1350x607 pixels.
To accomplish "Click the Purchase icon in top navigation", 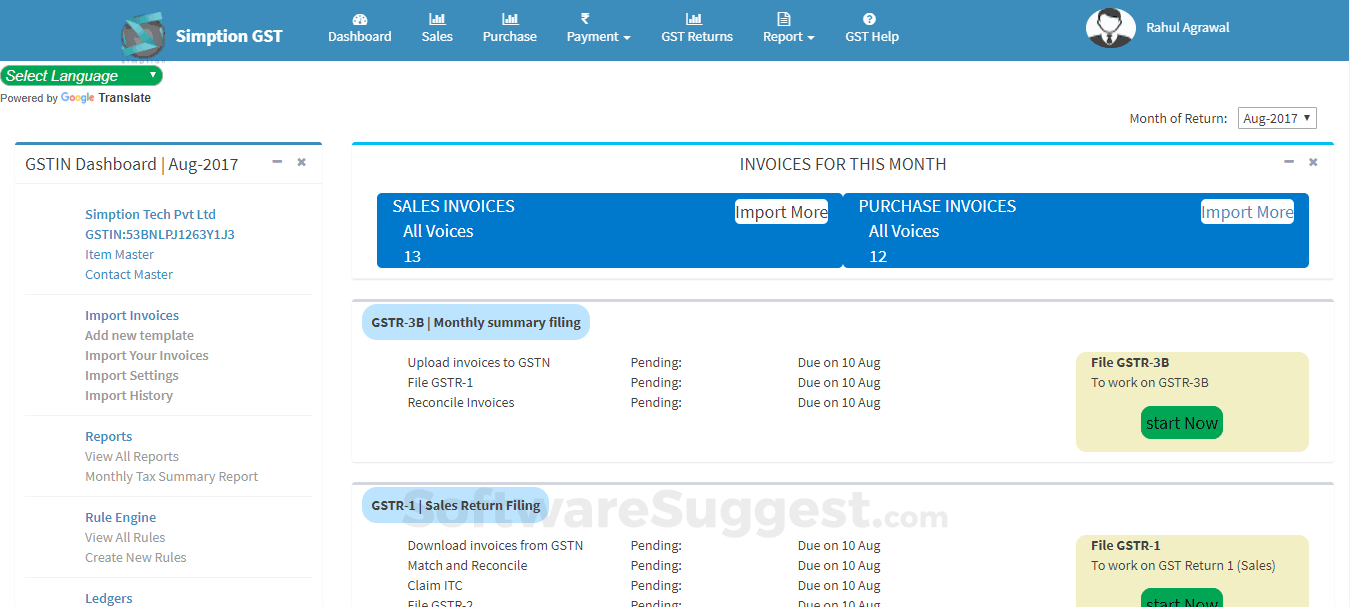I will 509,18.
